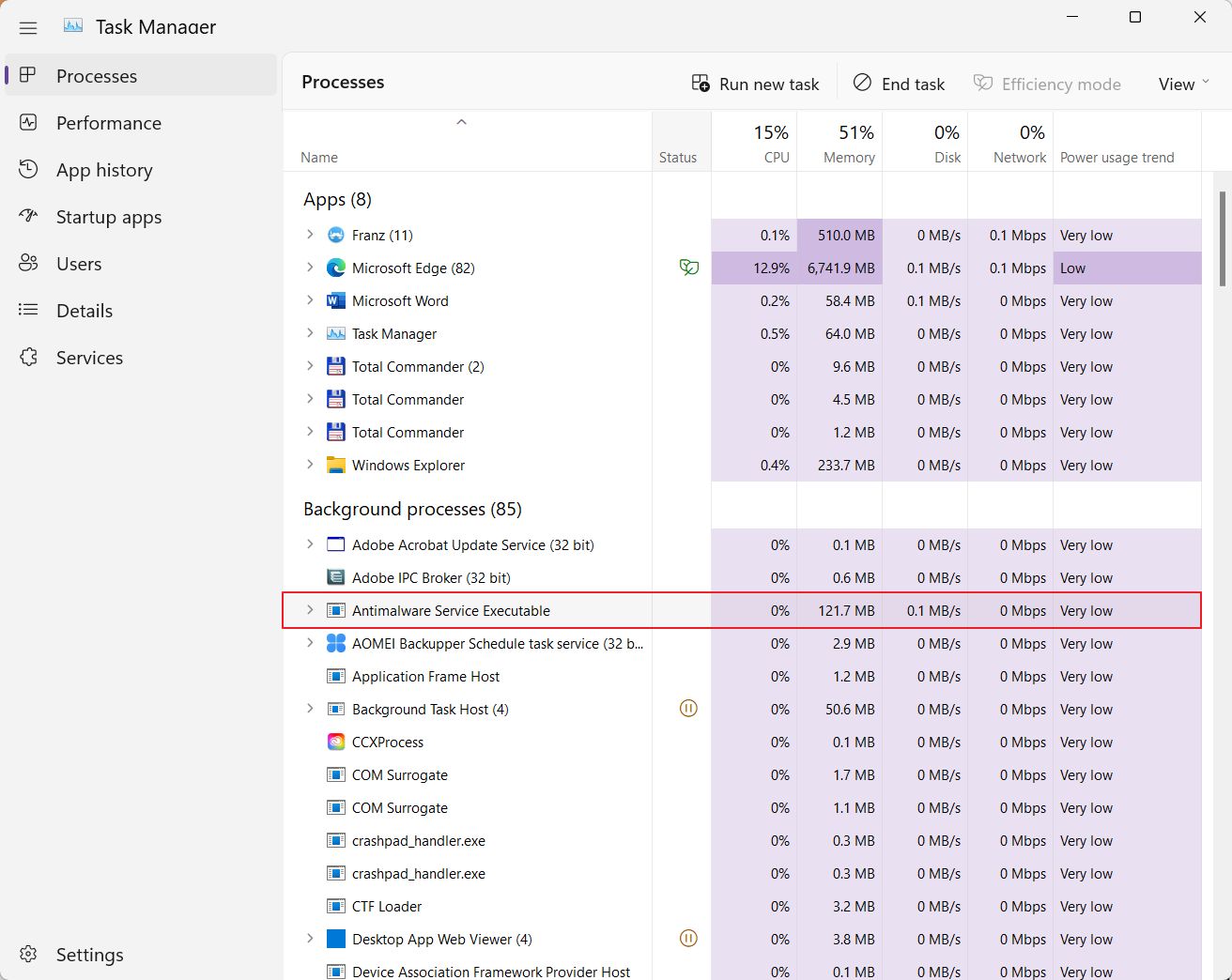1232x980 pixels.
Task: Click the Adobe Acrobat Update Service icon
Action: pos(335,544)
